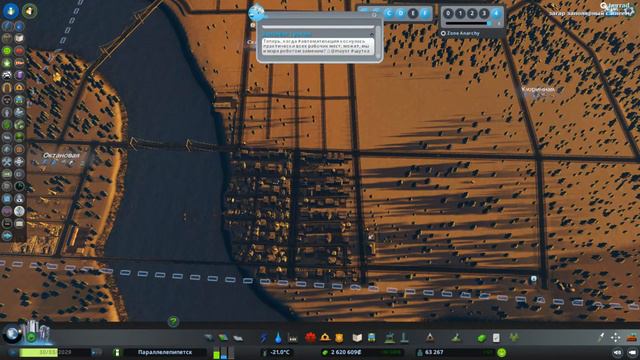This screenshot has width=640, height=360.
Task: Select level 2 in number panel
Action: [472, 13]
